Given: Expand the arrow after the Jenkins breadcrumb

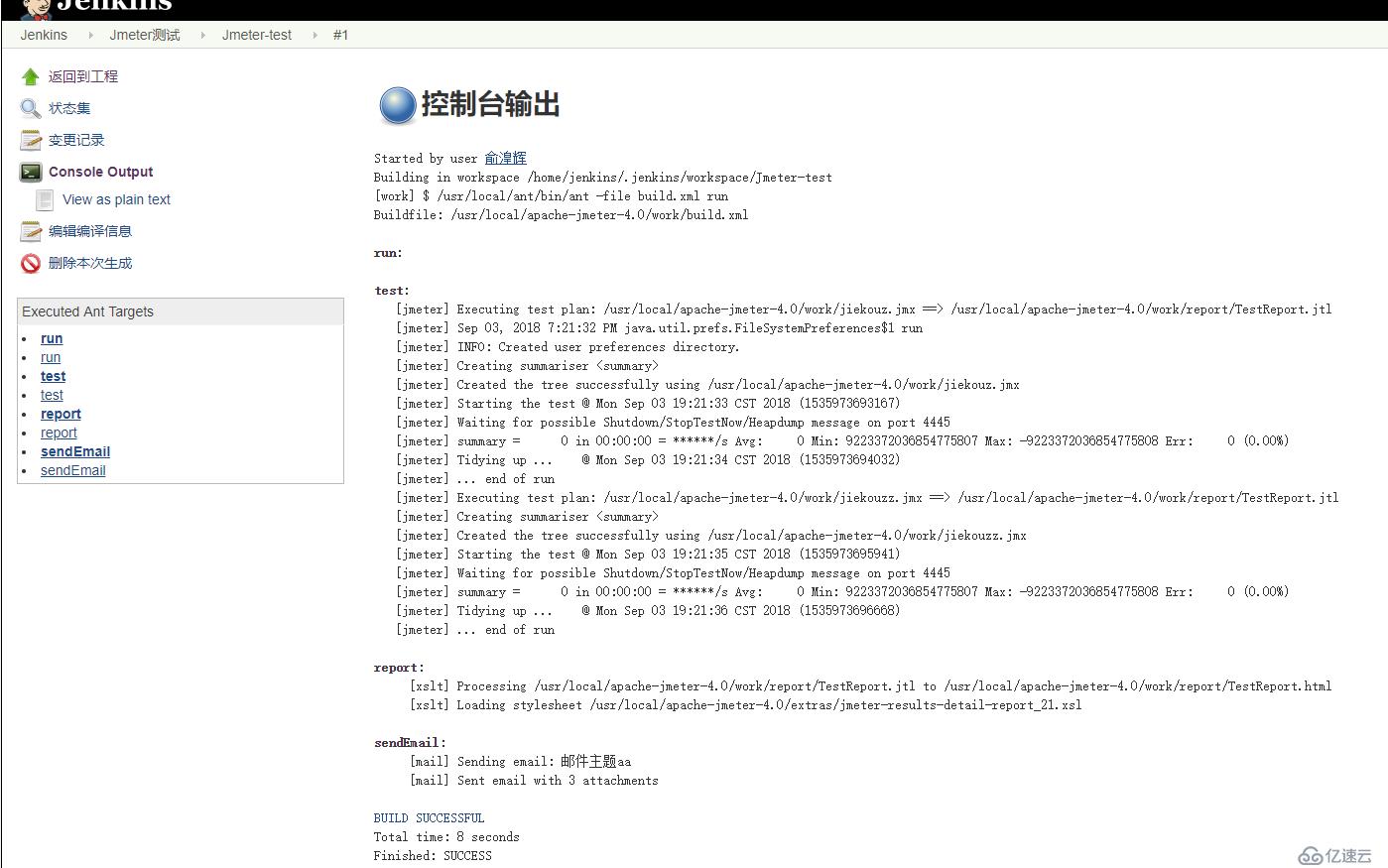Looking at the screenshot, I should 89,35.
